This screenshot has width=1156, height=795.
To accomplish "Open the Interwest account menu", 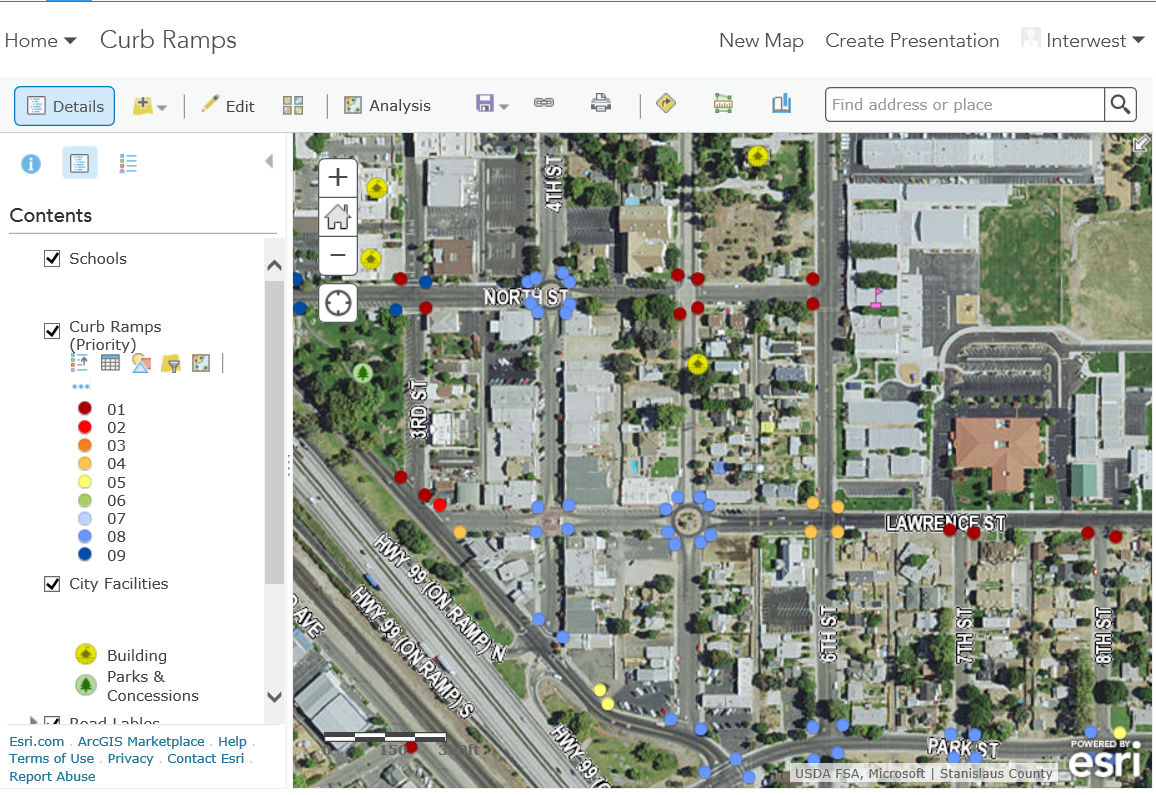I will pos(1083,40).
